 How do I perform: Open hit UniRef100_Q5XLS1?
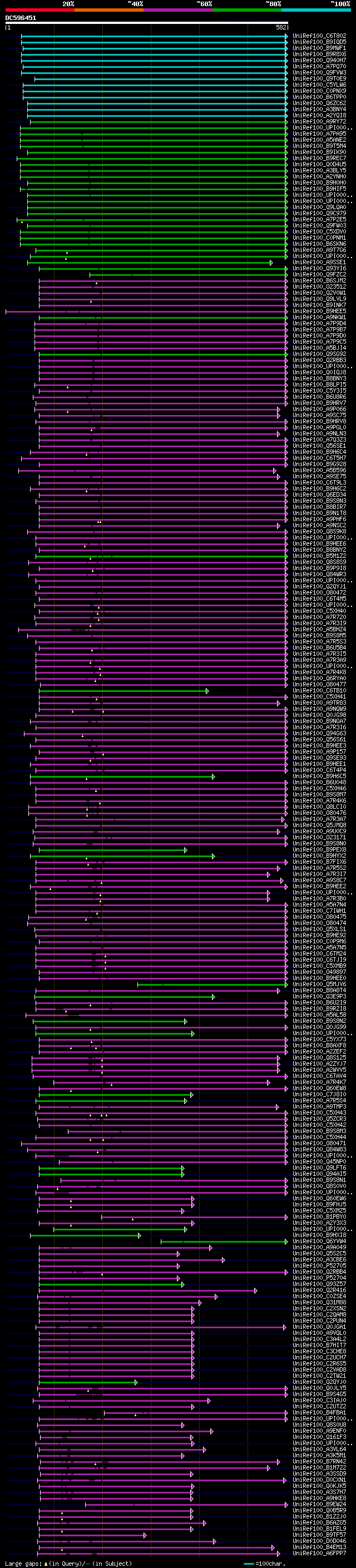(x=319, y=930)
